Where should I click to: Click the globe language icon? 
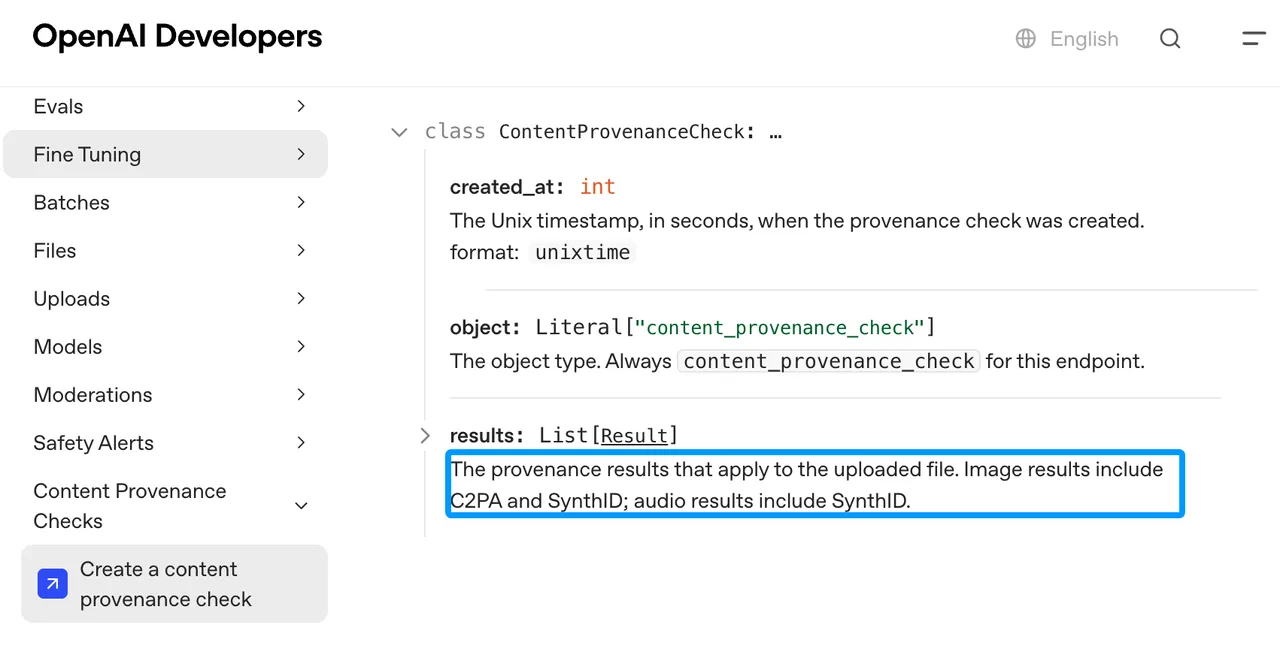click(1026, 39)
